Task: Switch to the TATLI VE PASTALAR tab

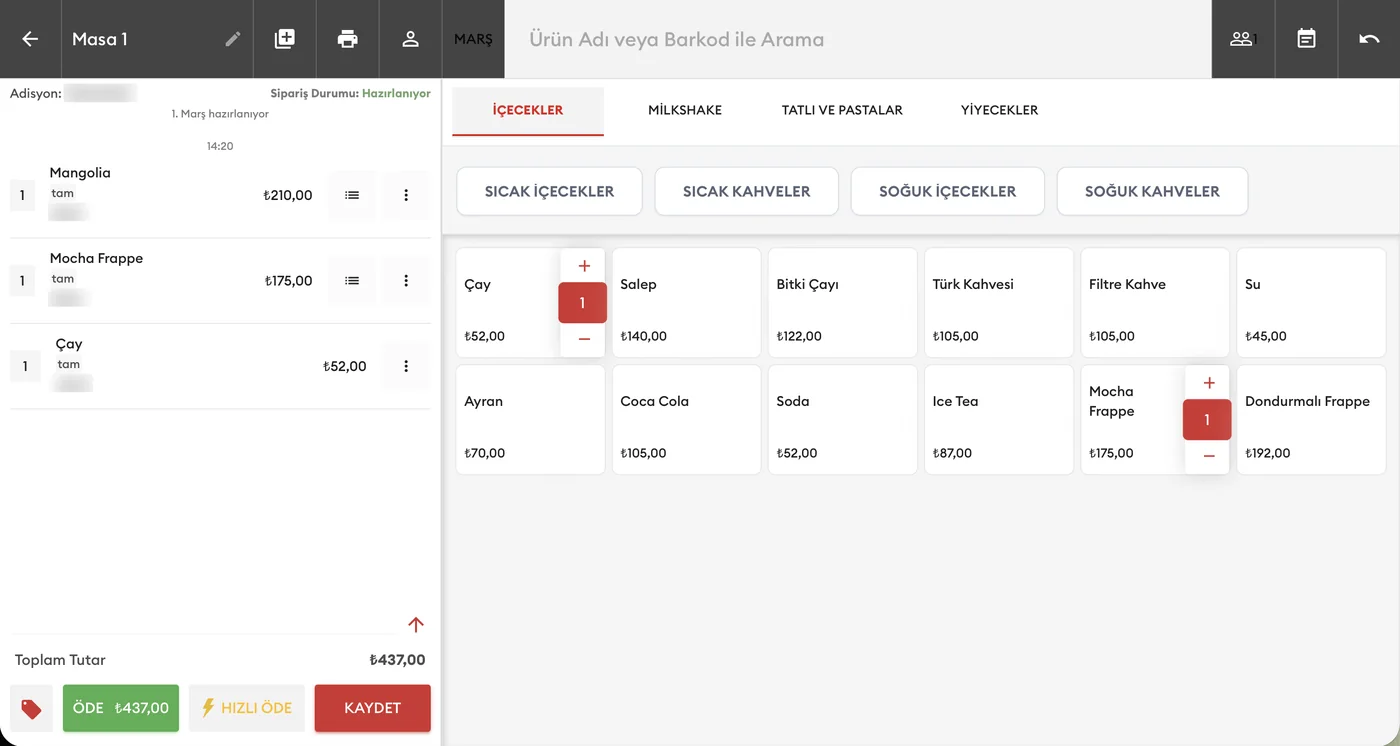Action: tap(842, 110)
